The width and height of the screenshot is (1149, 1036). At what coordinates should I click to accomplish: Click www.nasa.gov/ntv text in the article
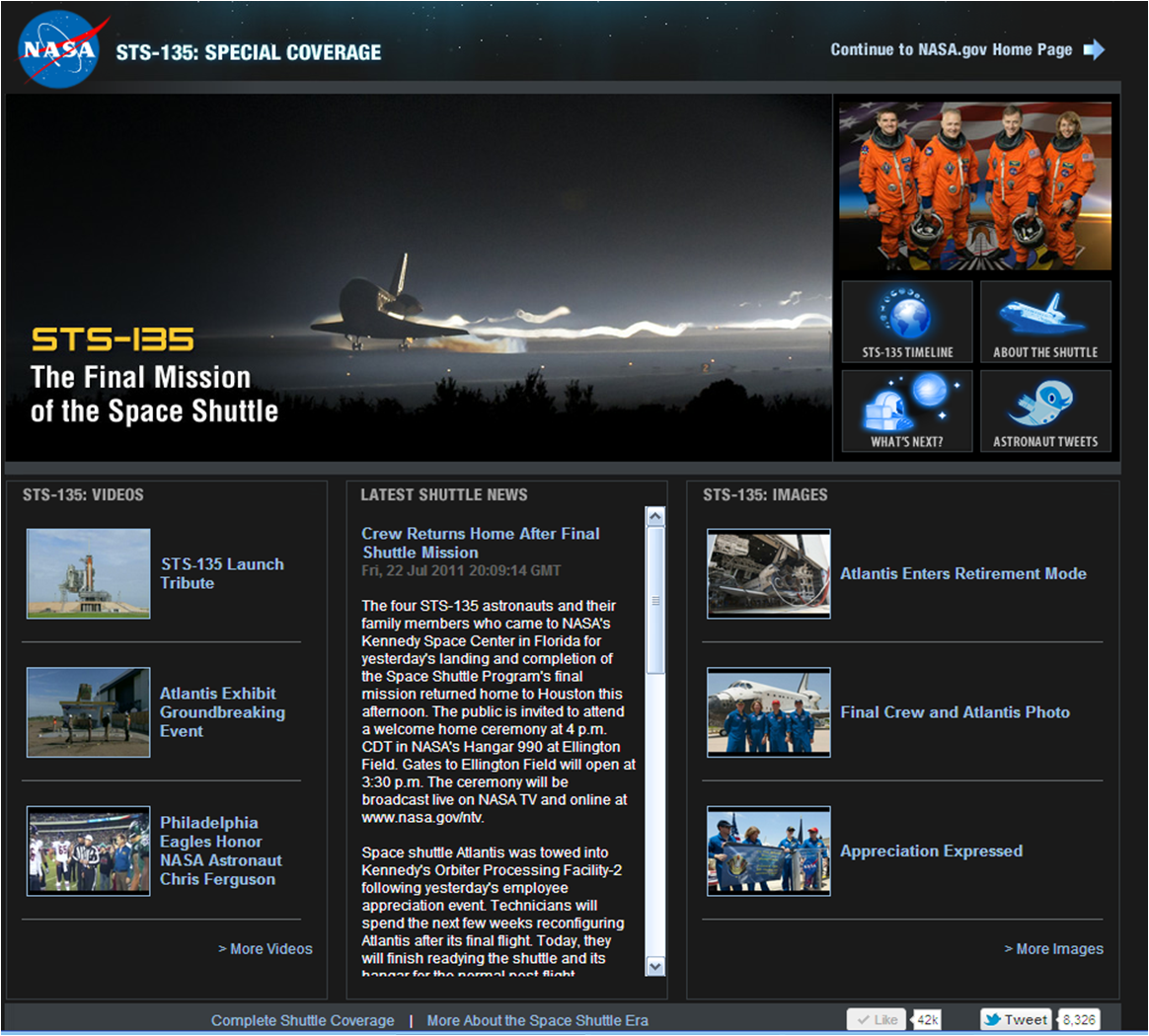pyautogui.click(x=422, y=818)
